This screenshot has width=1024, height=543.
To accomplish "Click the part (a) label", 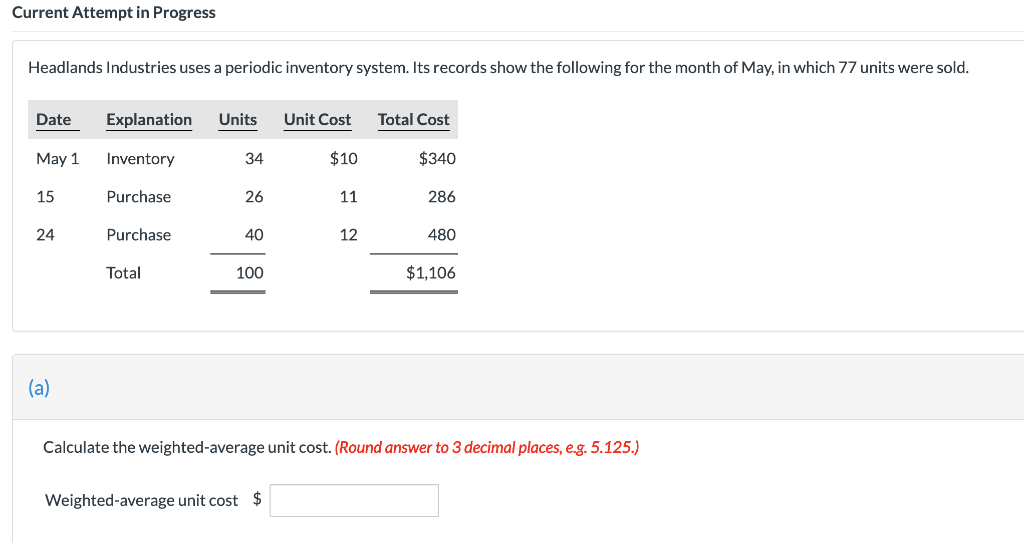I will pyautogui.click(x=39, y=387).
